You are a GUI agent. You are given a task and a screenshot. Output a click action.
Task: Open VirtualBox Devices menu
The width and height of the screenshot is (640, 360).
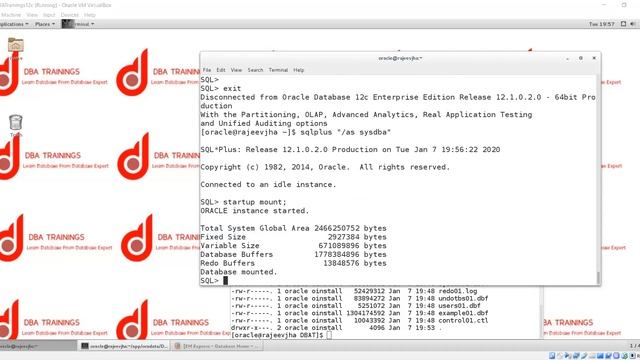69,15
